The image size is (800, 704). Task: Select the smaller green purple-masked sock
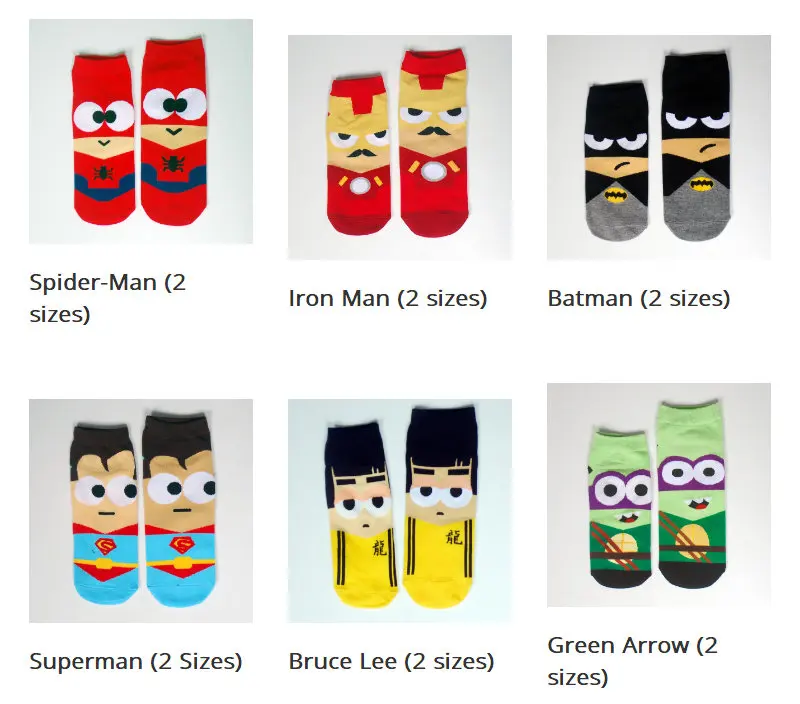(x=621, y=508)
